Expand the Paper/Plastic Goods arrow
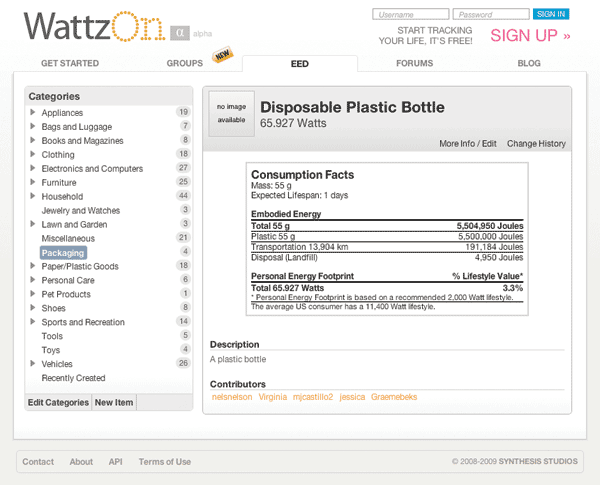The width and height of the screenshot is (600, 485). 33,266
